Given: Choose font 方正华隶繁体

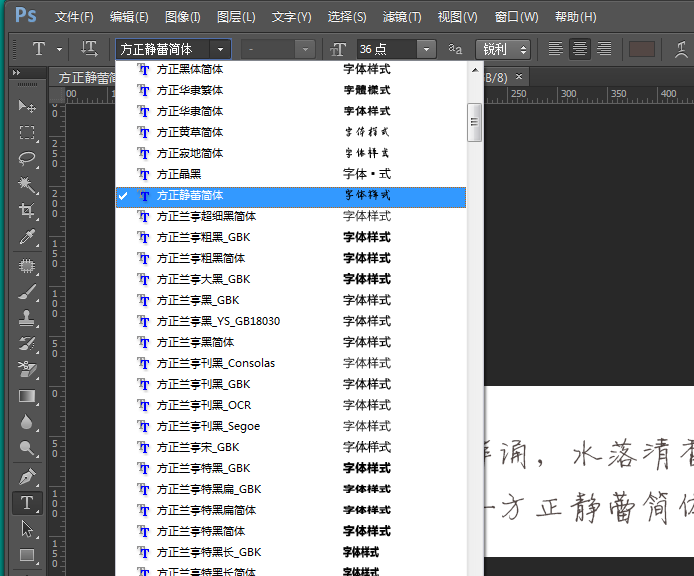Looking at the screenshot, I should 291,90.
